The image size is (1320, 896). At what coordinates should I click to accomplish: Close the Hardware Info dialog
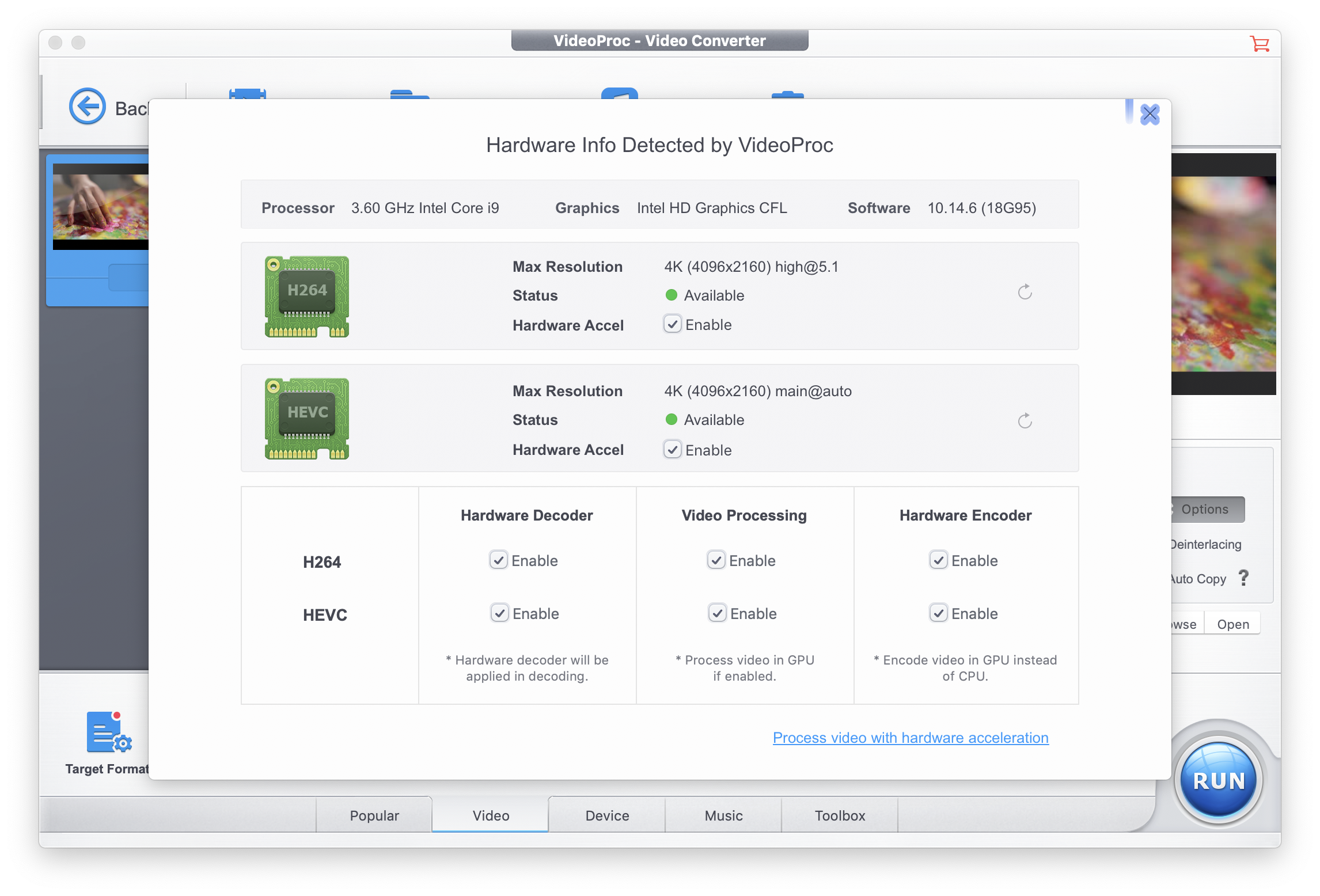[x=1150, y=114]
